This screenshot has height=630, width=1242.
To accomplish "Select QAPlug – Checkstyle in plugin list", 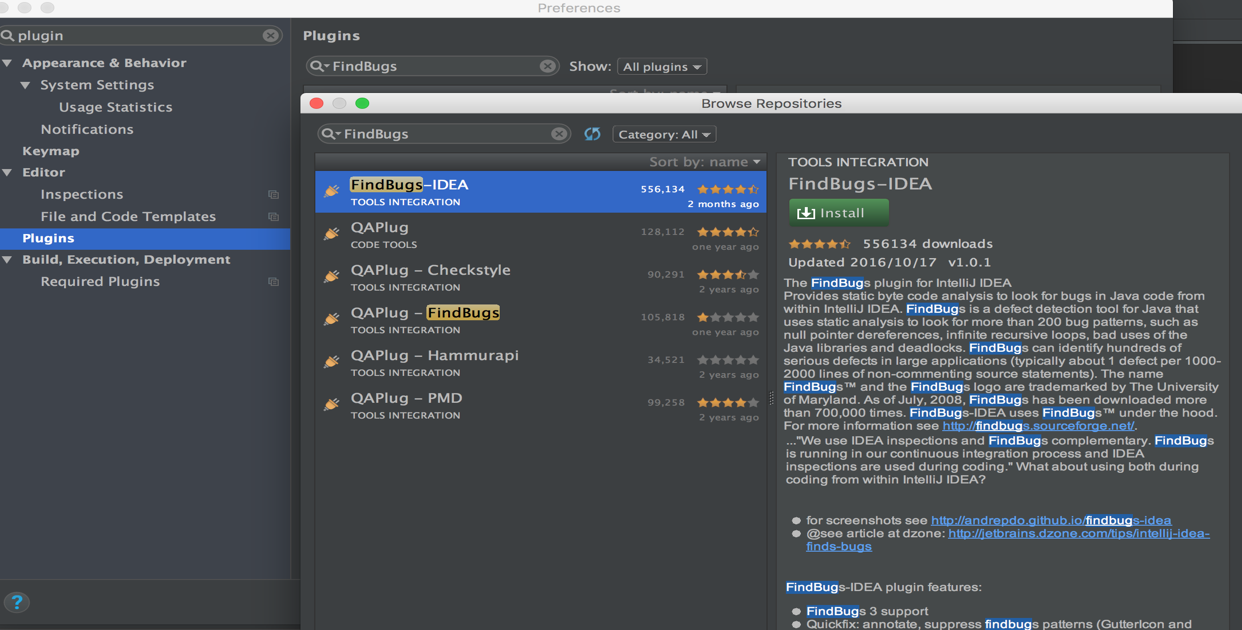I will tap(430, 271).
